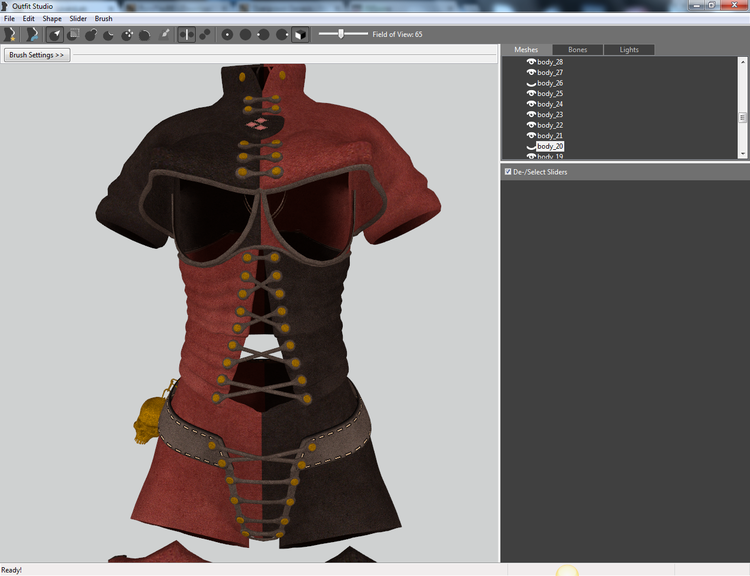Hide the body_28 mesh
This screenshot has height=576, width=750.
coord(531,62)
